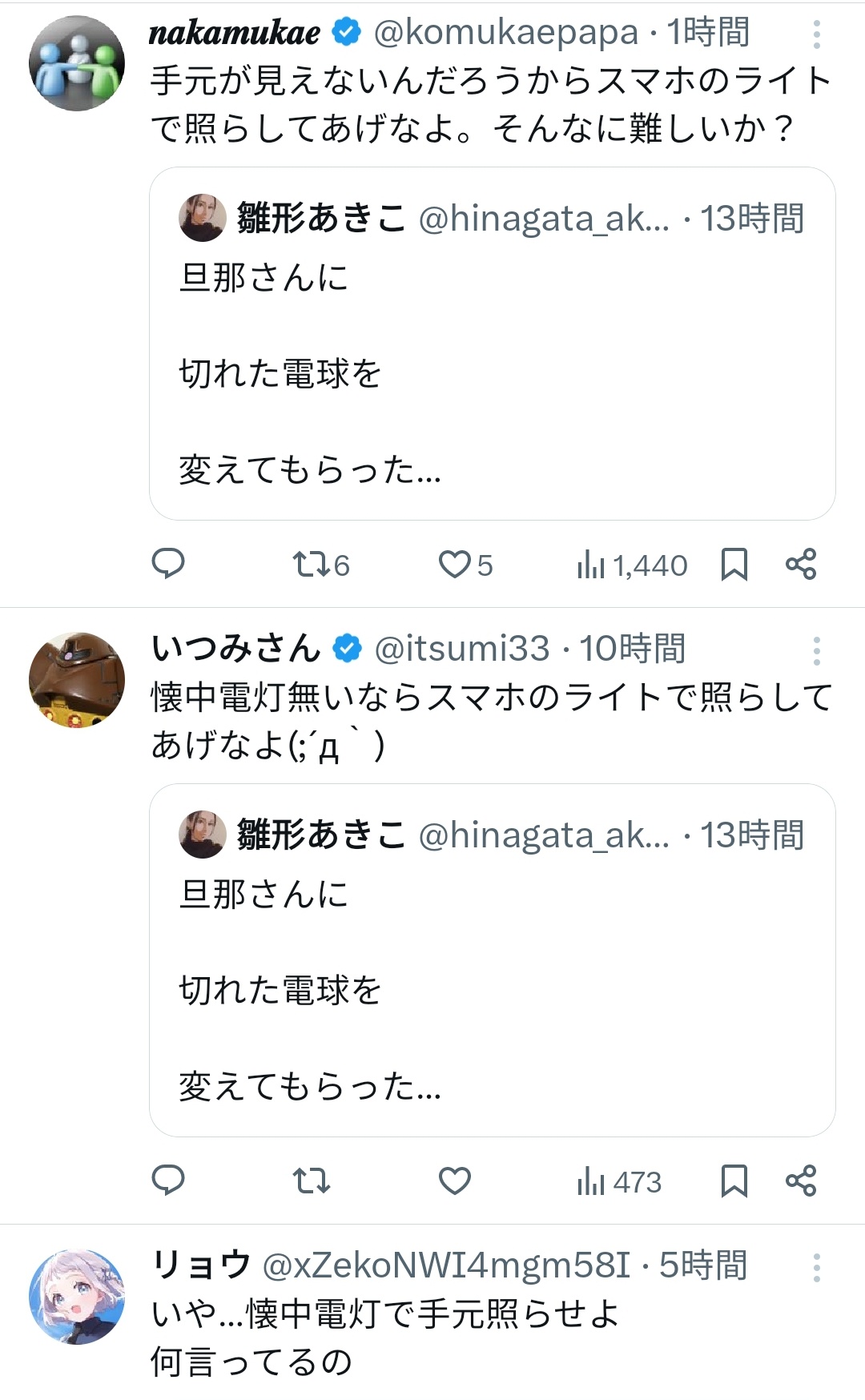Open リョウ's anime avatar profile
Viewport: 865px width, 1400px height.
tap(77, 1297)
